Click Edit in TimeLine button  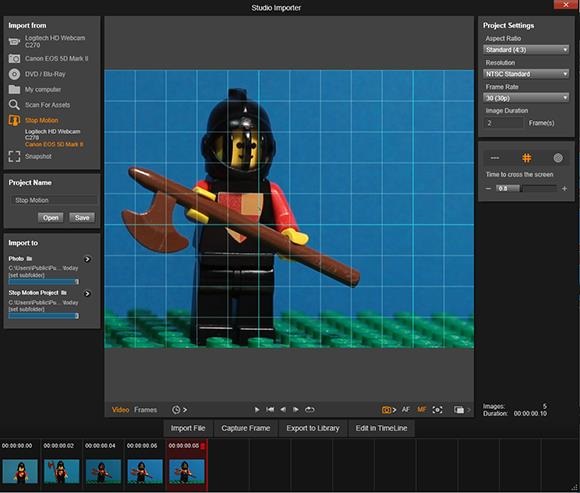pos(381,428)
